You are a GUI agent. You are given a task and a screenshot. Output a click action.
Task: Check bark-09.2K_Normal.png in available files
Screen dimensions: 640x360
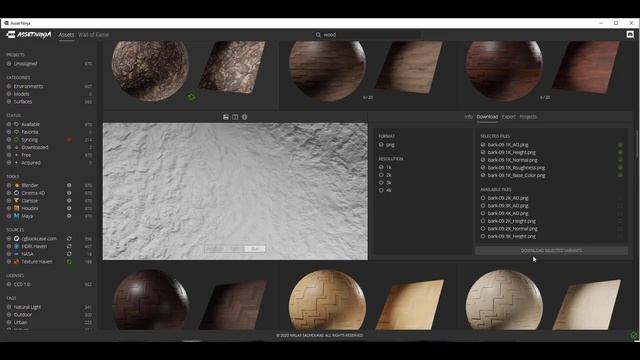click(x=483, y=229)
